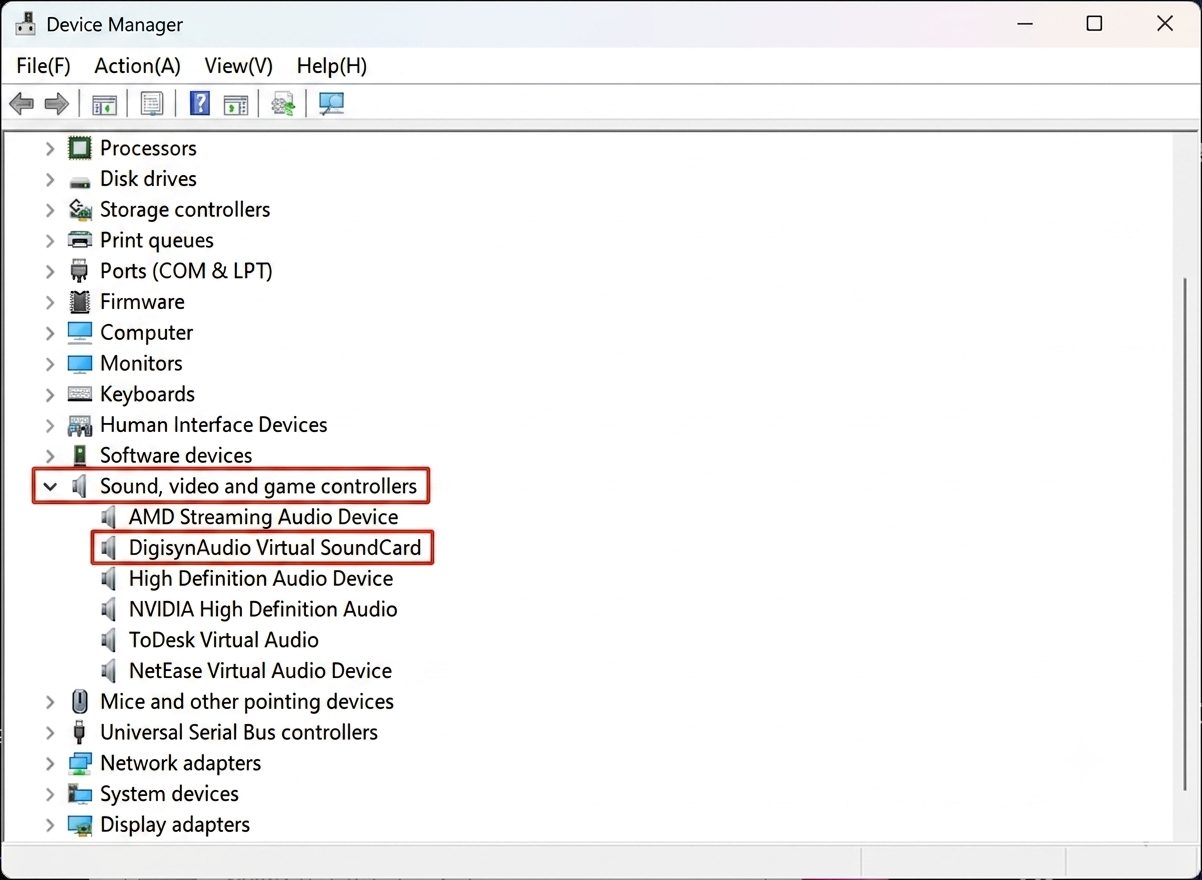This screenshot has width=1202, height=880.
Task: Expand the System devices category
Action: point(49,794)
